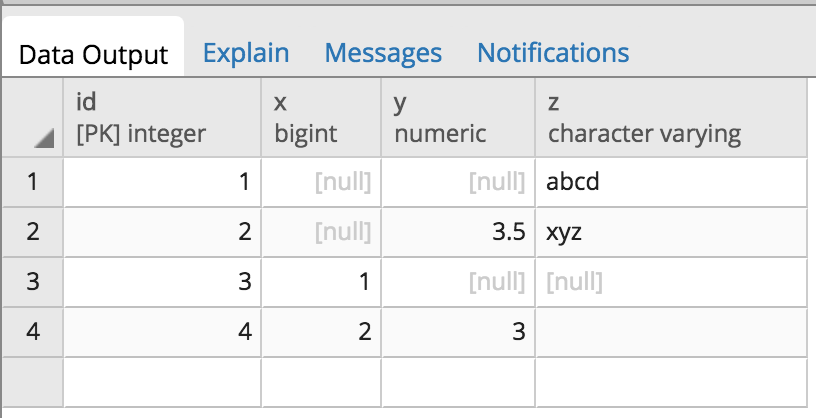Viewport: 816px width, 418px height.
Task: Click the cell containing xyz
Action: tap(671, 232)
